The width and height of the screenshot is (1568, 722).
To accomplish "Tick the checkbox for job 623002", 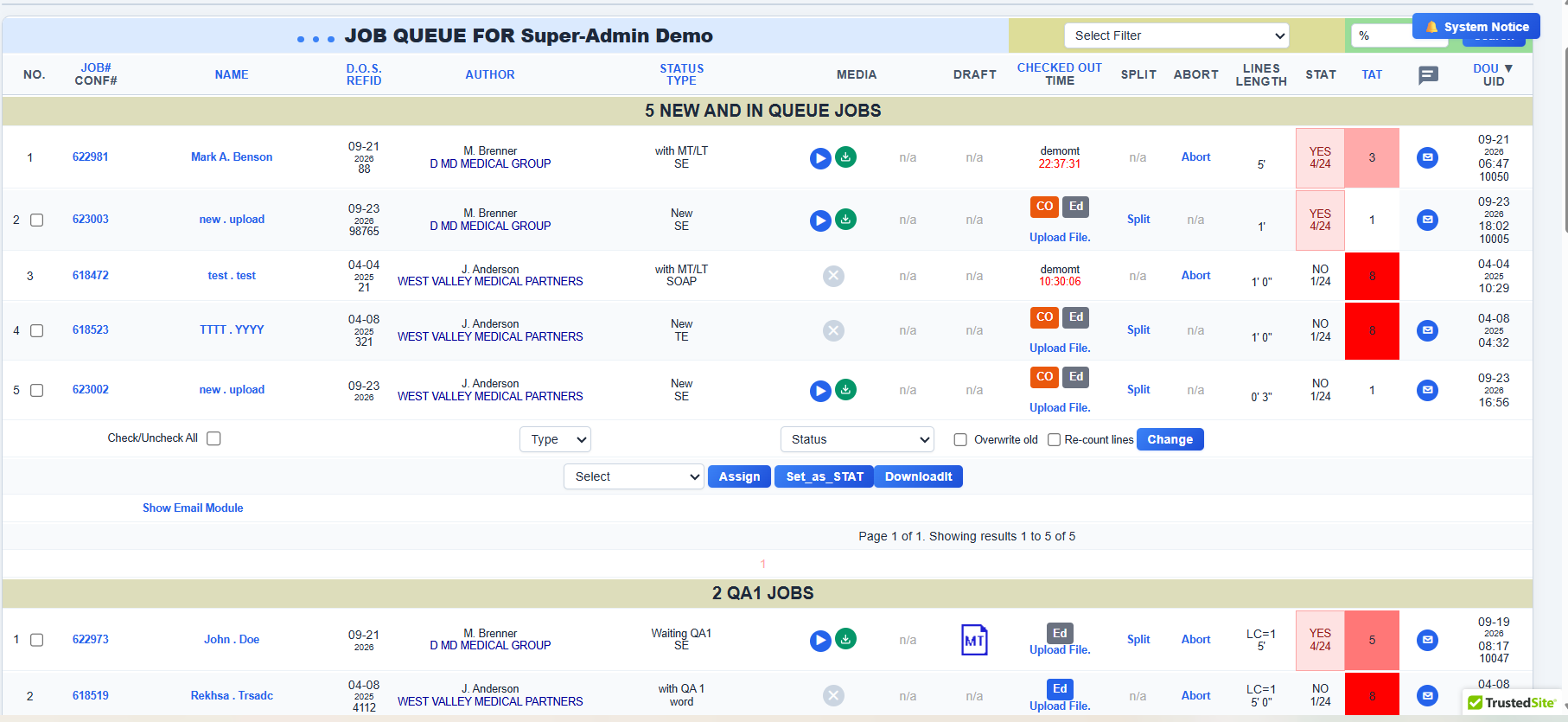I will (37, 390).
